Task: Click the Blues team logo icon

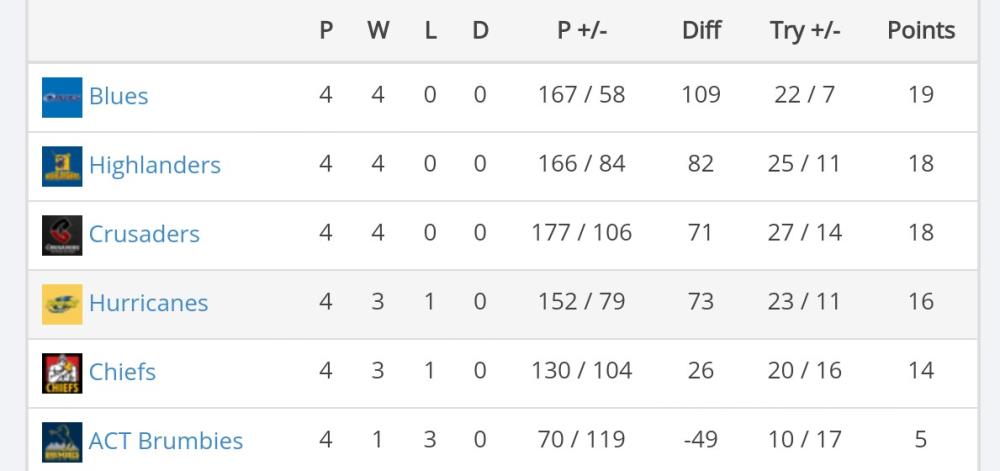Action: coord(62,98)
